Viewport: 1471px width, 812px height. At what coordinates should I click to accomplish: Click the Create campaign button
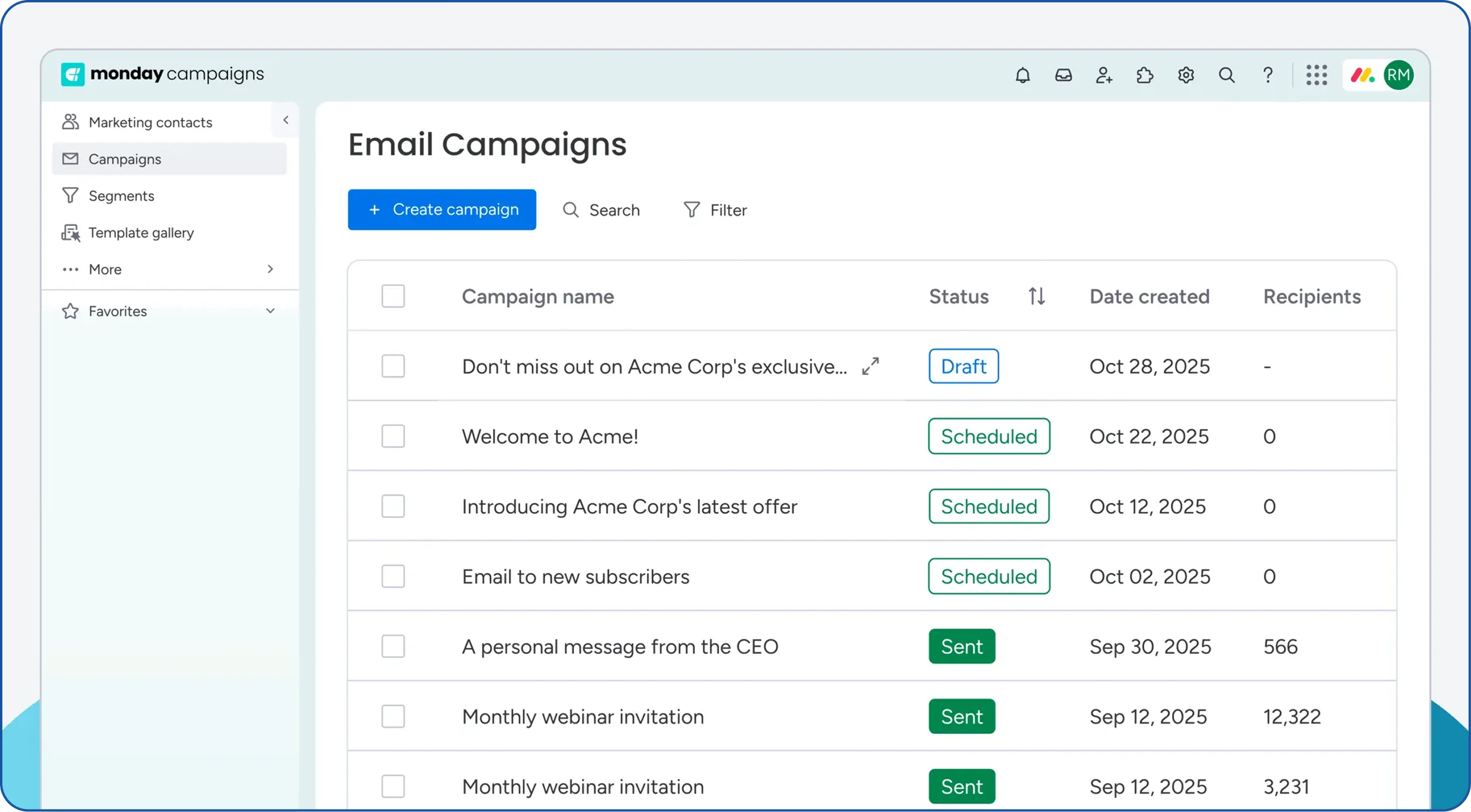pos(442,210)
